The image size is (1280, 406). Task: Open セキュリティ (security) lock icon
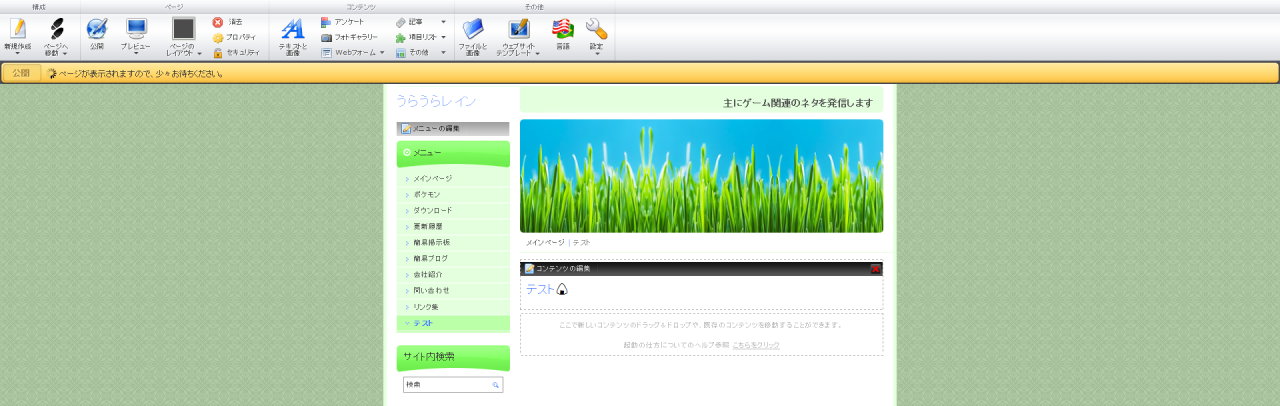coord(235,53)
